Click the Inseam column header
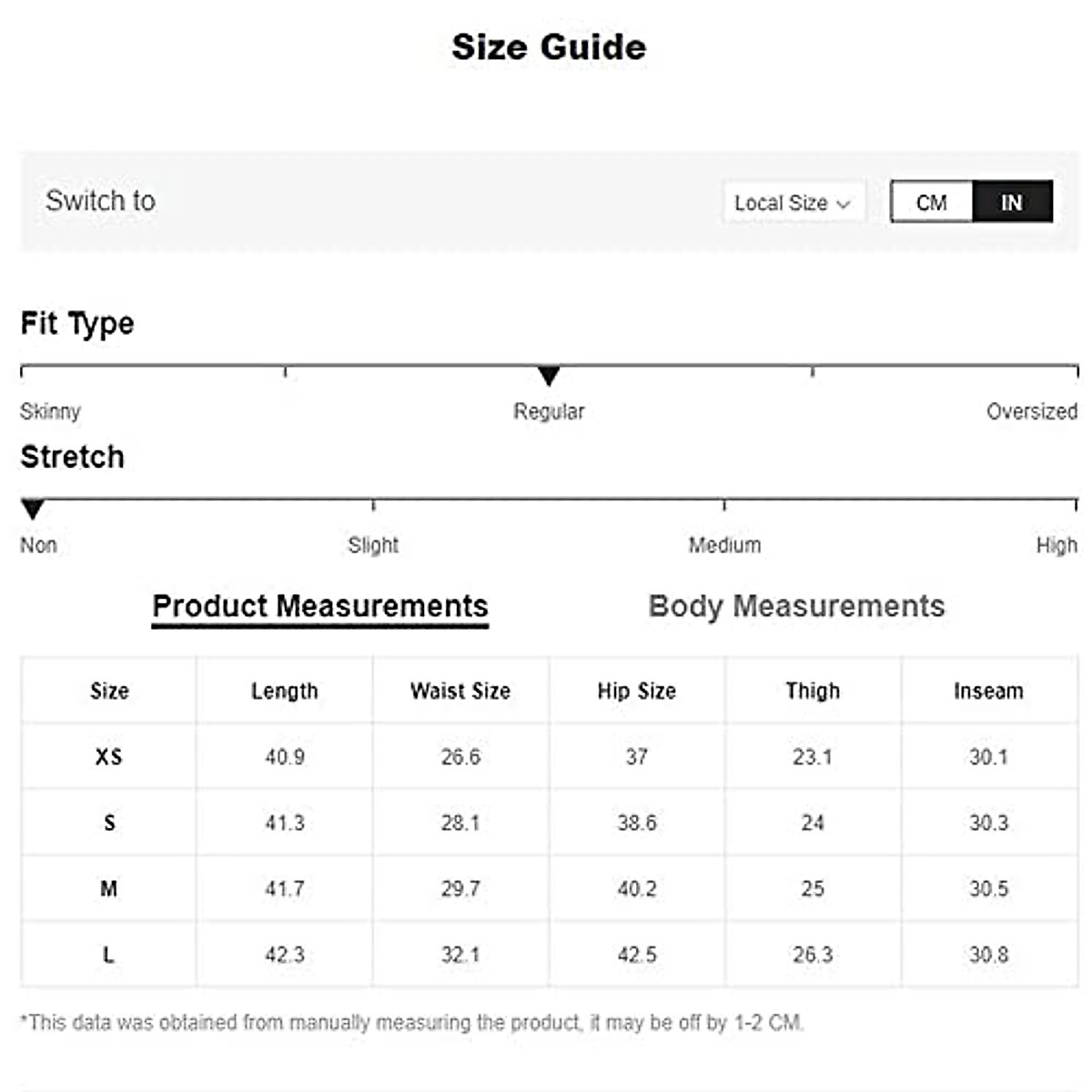Image resolution: width=1092 pixels, height=1092 pixels. coord(988,691)
